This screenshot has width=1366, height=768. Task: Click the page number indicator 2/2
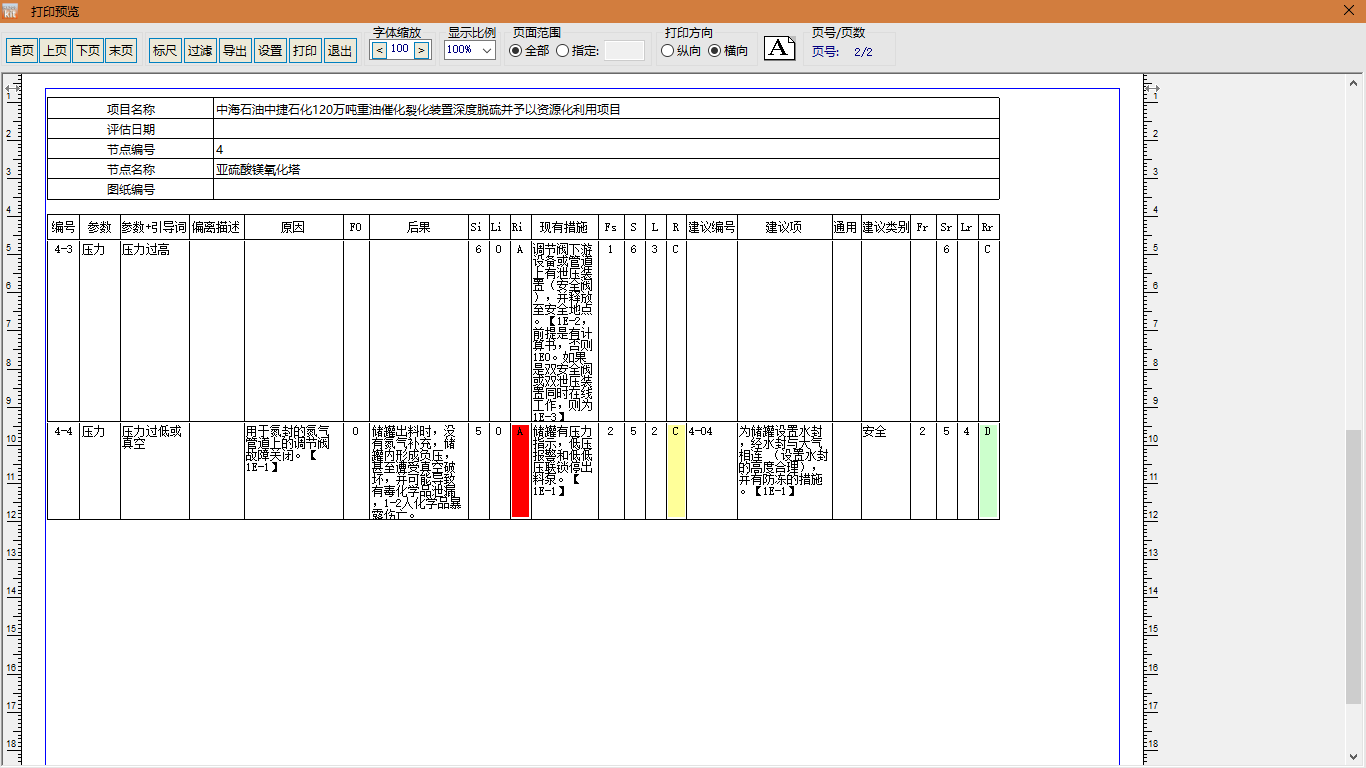863,52
